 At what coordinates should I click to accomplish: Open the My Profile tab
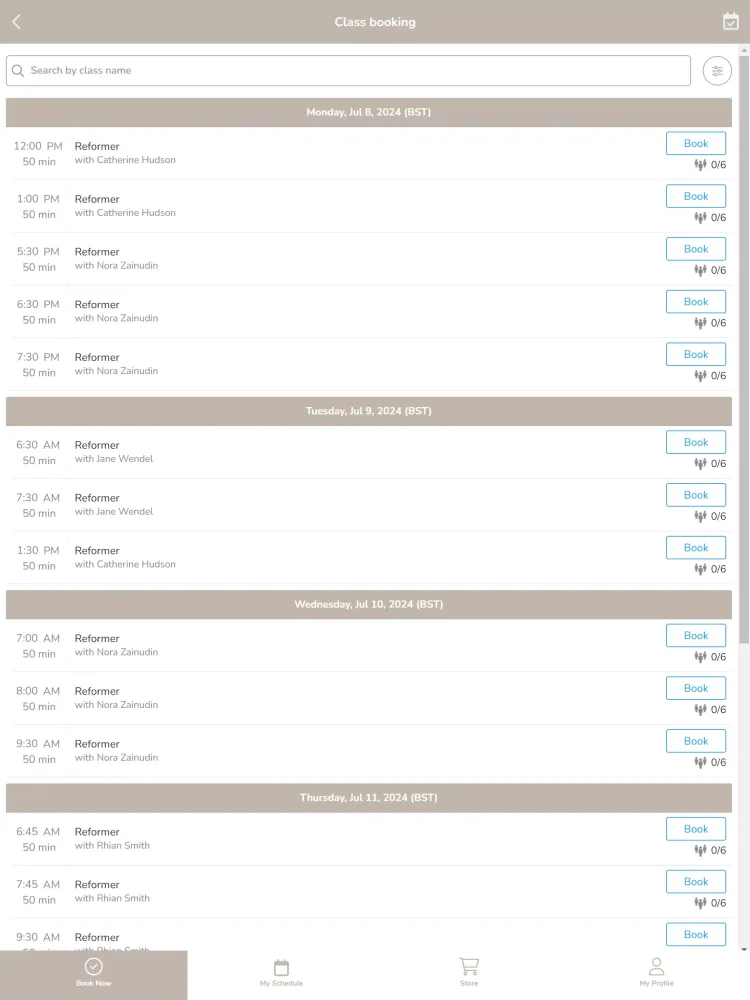click(656, 972)
